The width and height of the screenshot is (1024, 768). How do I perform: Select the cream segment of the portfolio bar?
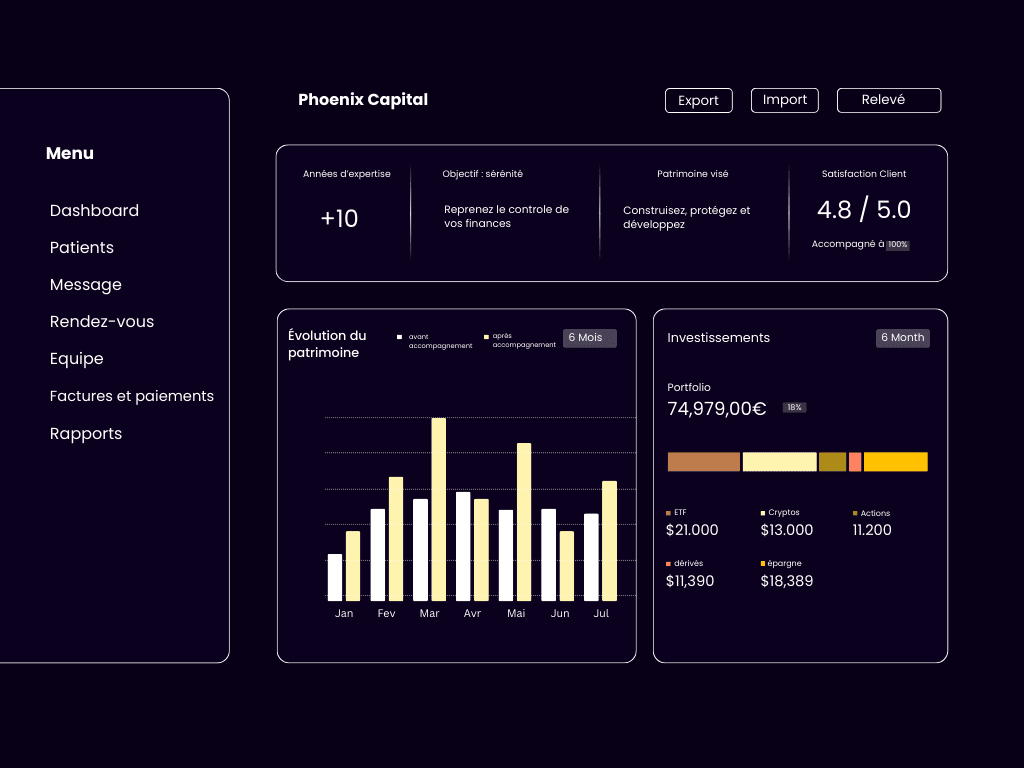779,461
